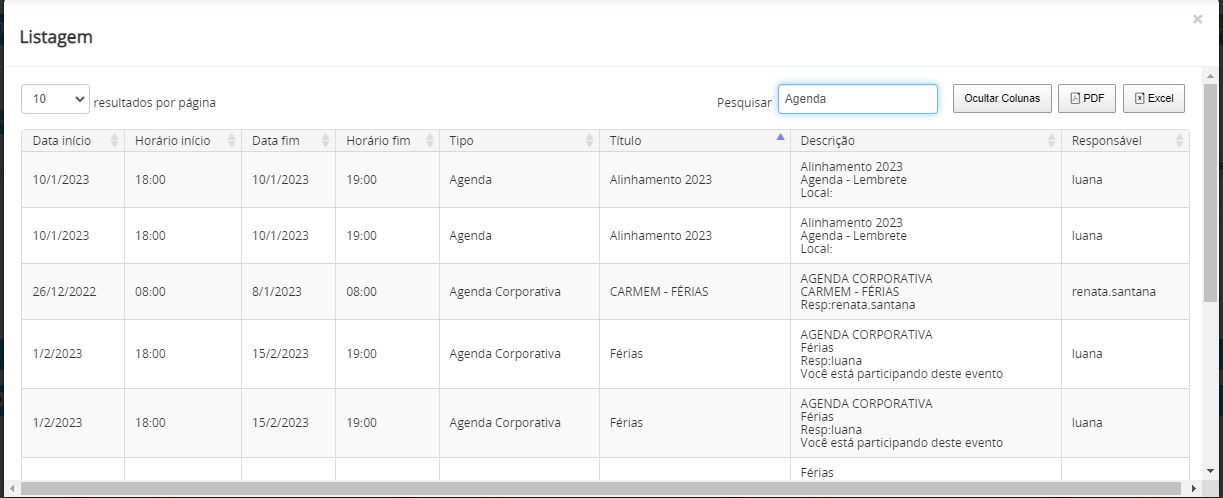Click sort arrows on Data início column

pos(115,141)
